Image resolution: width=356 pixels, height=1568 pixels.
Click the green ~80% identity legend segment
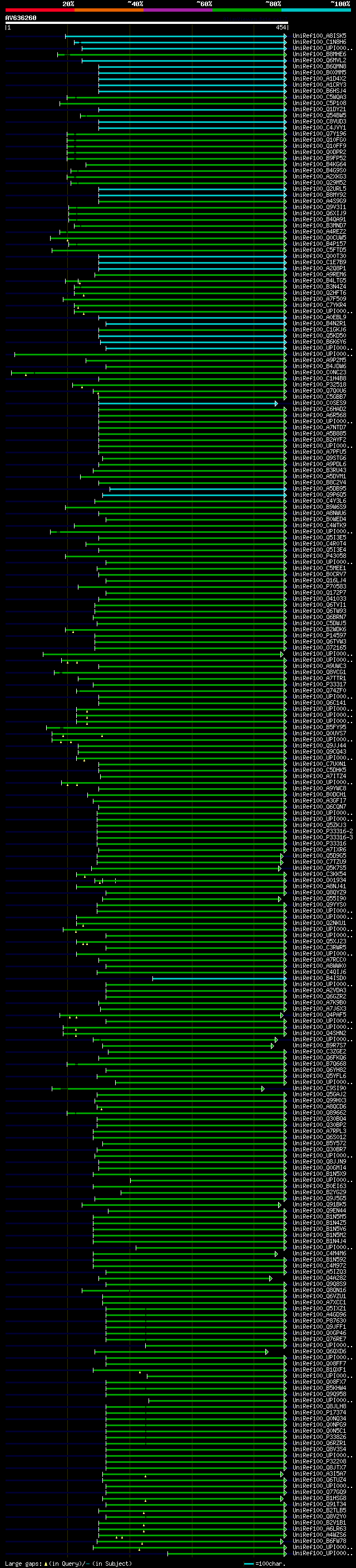[x=247, y=10]
